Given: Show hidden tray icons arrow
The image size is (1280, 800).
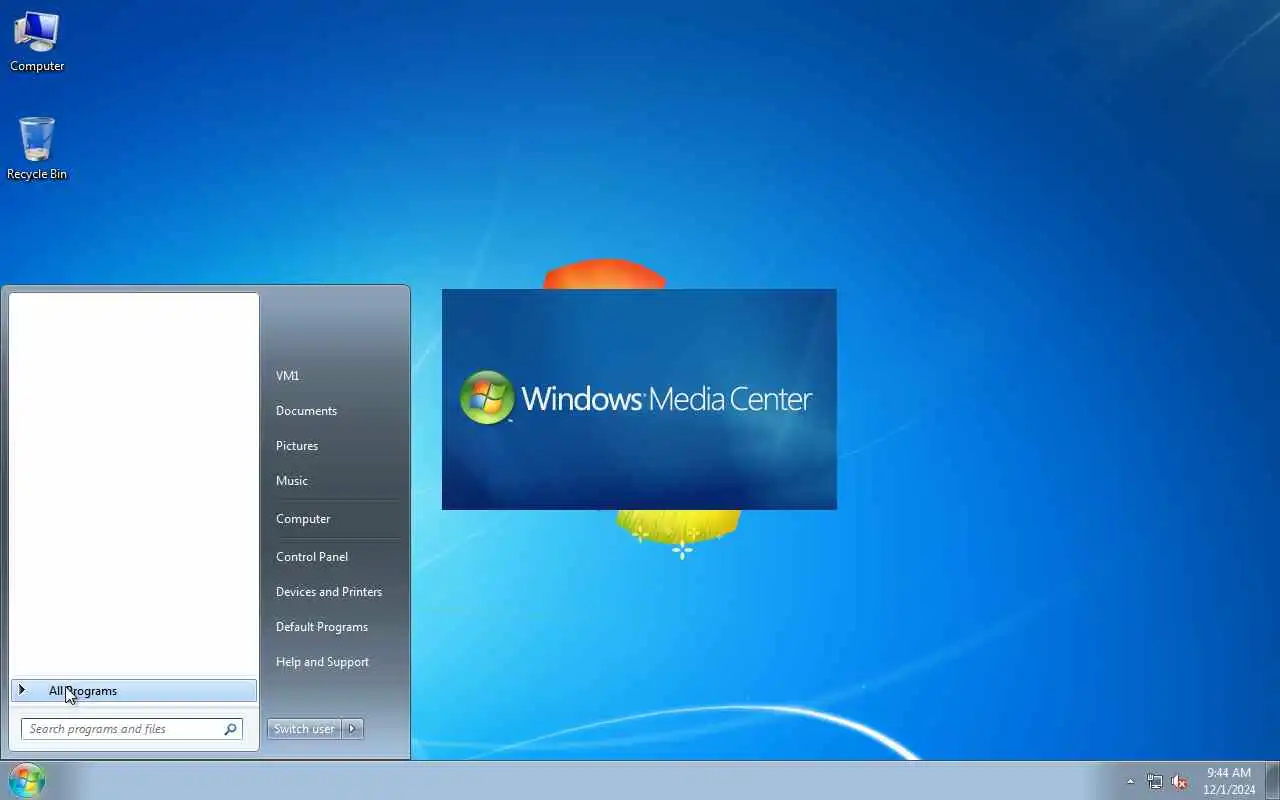Looking at the screenshot, I should coord(1130,781).
